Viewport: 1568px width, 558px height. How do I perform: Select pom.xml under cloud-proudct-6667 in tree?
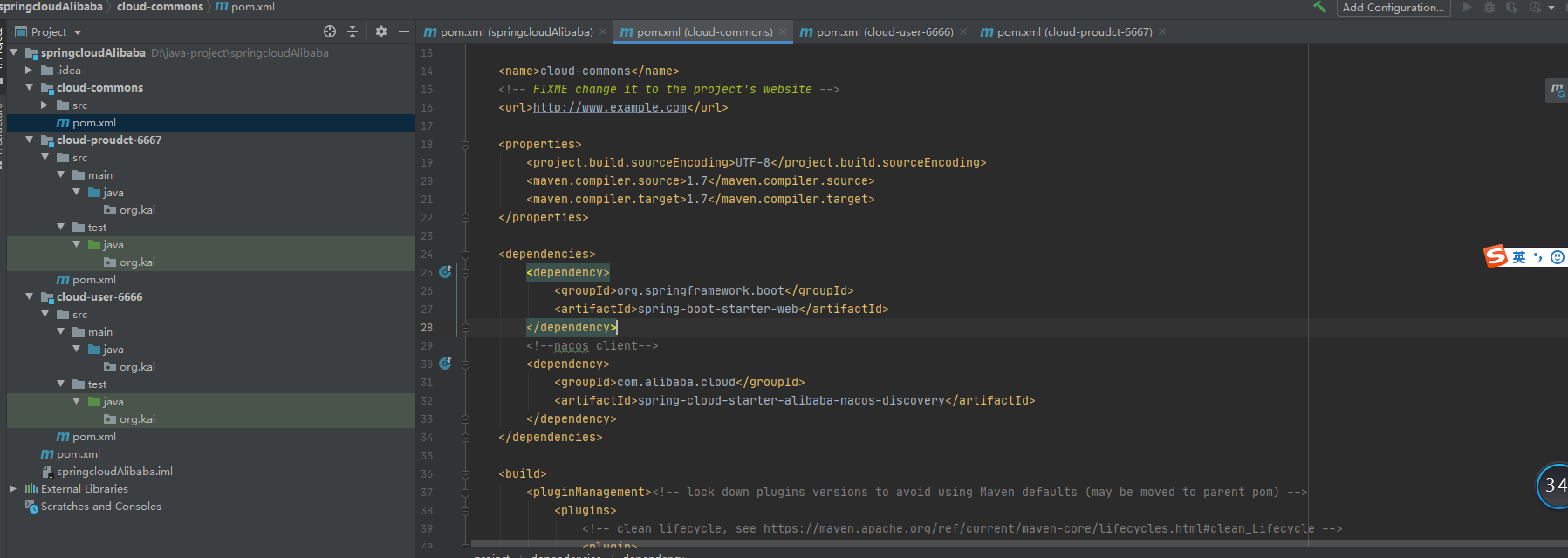click(x=86, y=279)
